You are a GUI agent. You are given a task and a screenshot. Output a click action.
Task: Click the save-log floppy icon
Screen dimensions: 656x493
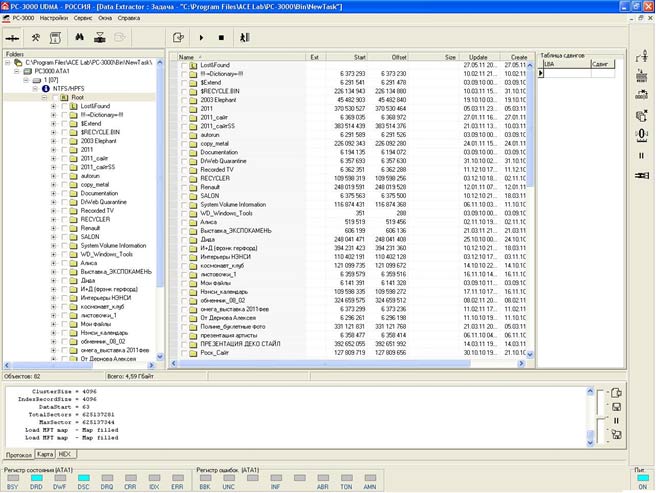pos(616,407)
